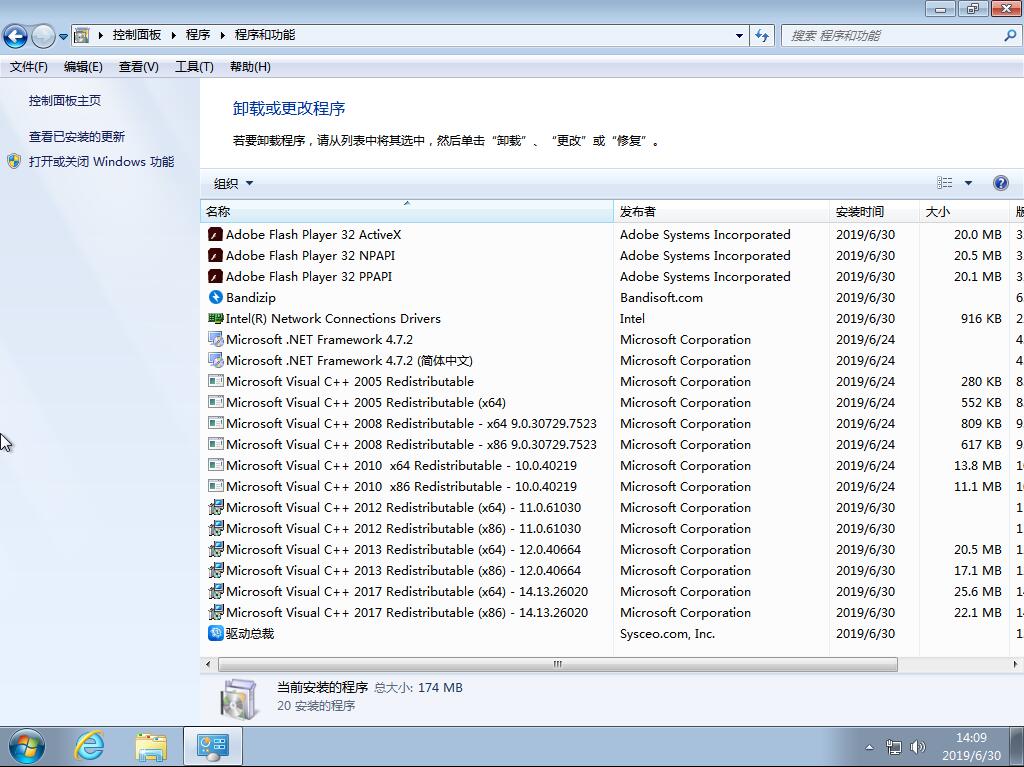
Task: Select the 驱动总裁 program icon
Action: tap(215, 633)
